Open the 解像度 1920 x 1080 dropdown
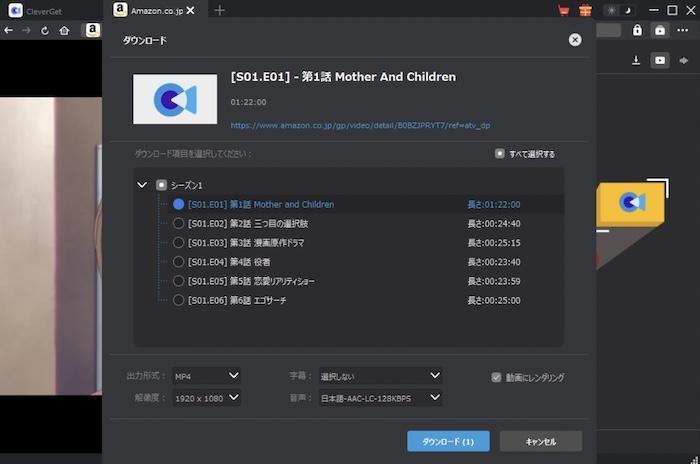The height and width of the screenshot is (464, 700). coord(207,397)
